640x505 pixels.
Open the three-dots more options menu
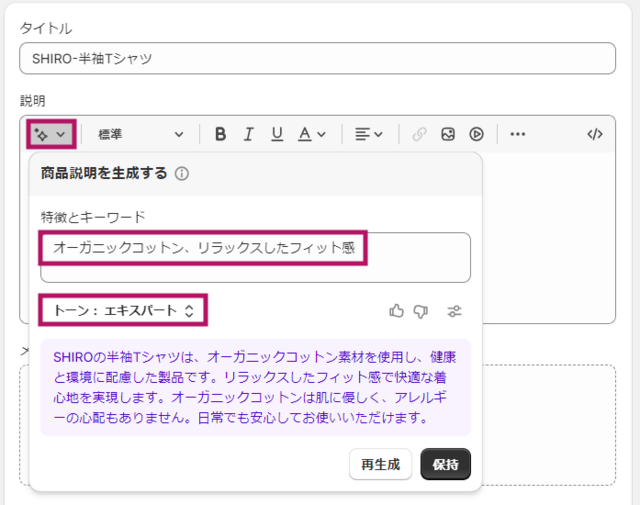[x=517, y=134]
